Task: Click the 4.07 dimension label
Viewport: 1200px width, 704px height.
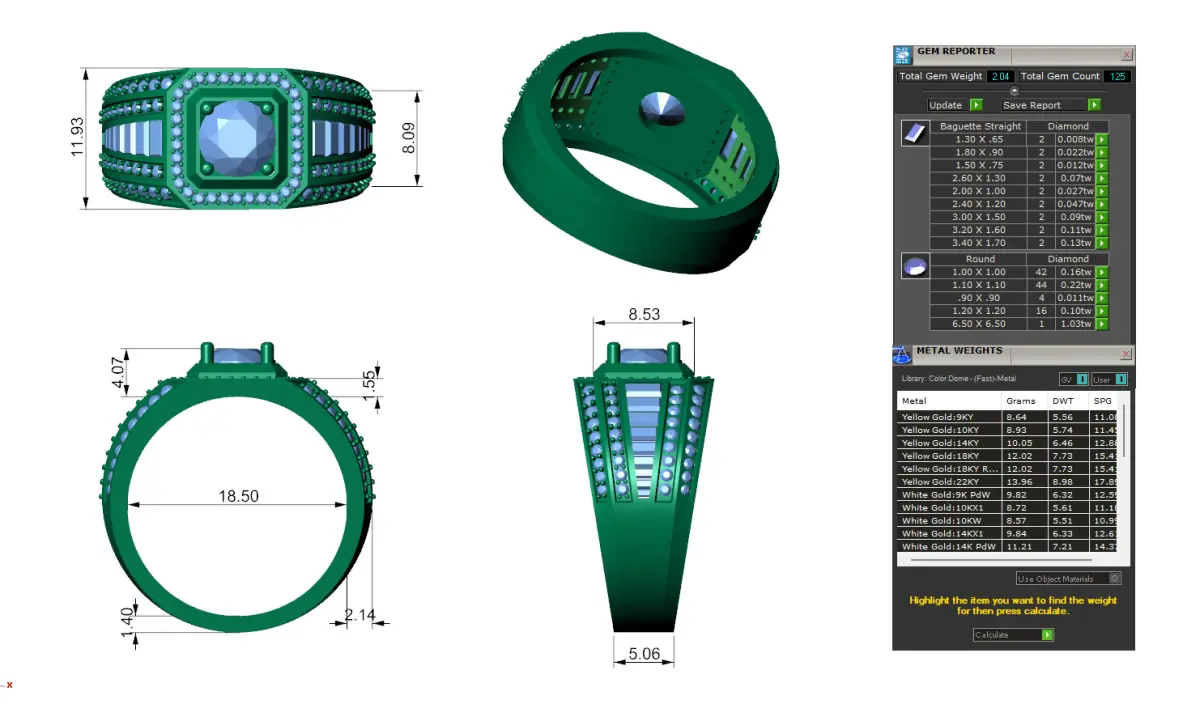Action: (x=118, y=372)
